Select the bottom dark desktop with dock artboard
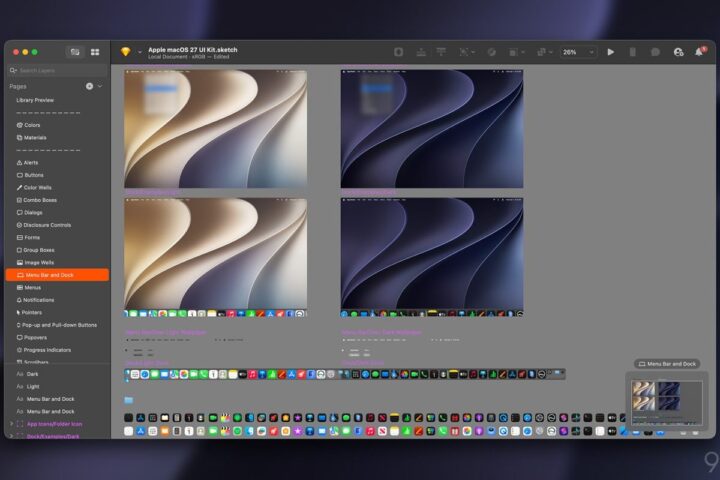Viewport: 720px width, 480px height. point(432,258)
